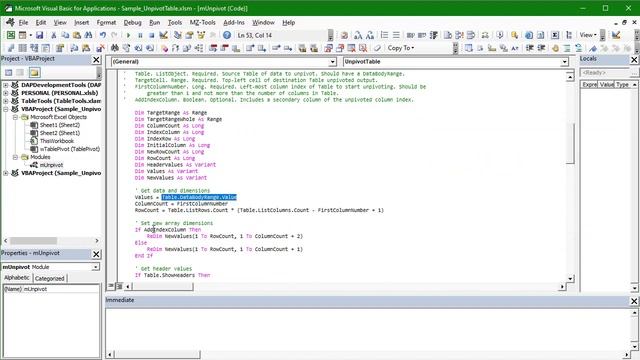Switch to Categorized properties tab
This screenshot has width=640, height=360.
49,278
